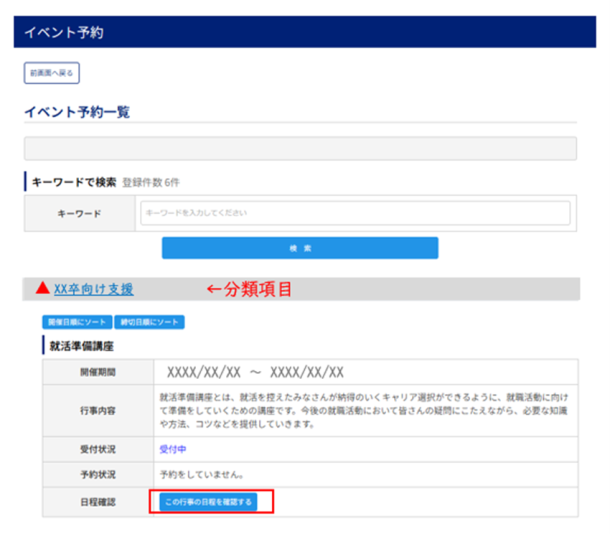Sort events with 開催日順にソート button
Image resolution: width=610 pixels, height=534 pixels.
[76, 323]
